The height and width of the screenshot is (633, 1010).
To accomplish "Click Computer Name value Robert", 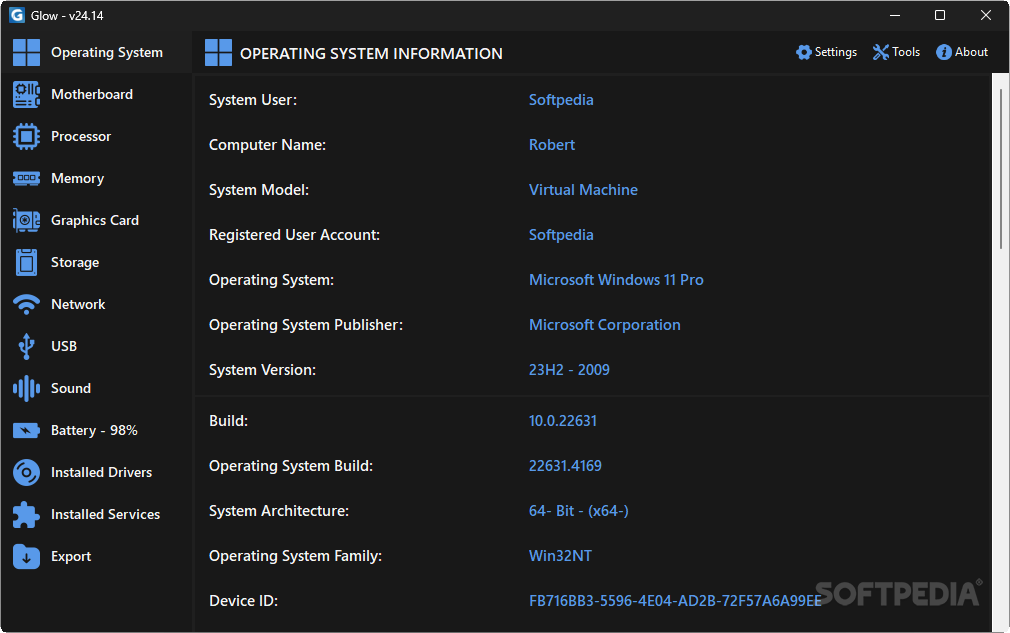I will tap(552, 145).
